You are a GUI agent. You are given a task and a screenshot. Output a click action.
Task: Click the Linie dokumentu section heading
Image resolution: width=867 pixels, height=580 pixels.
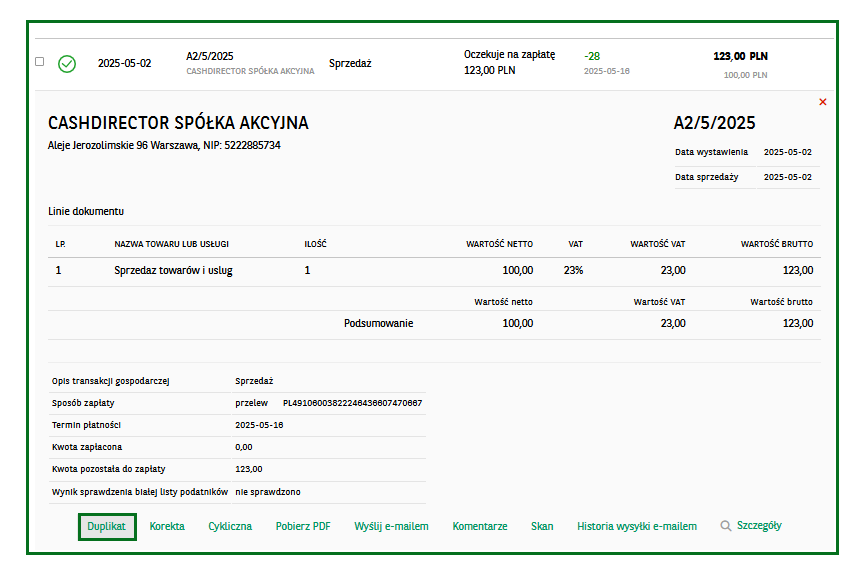click(x=86, y=211)
